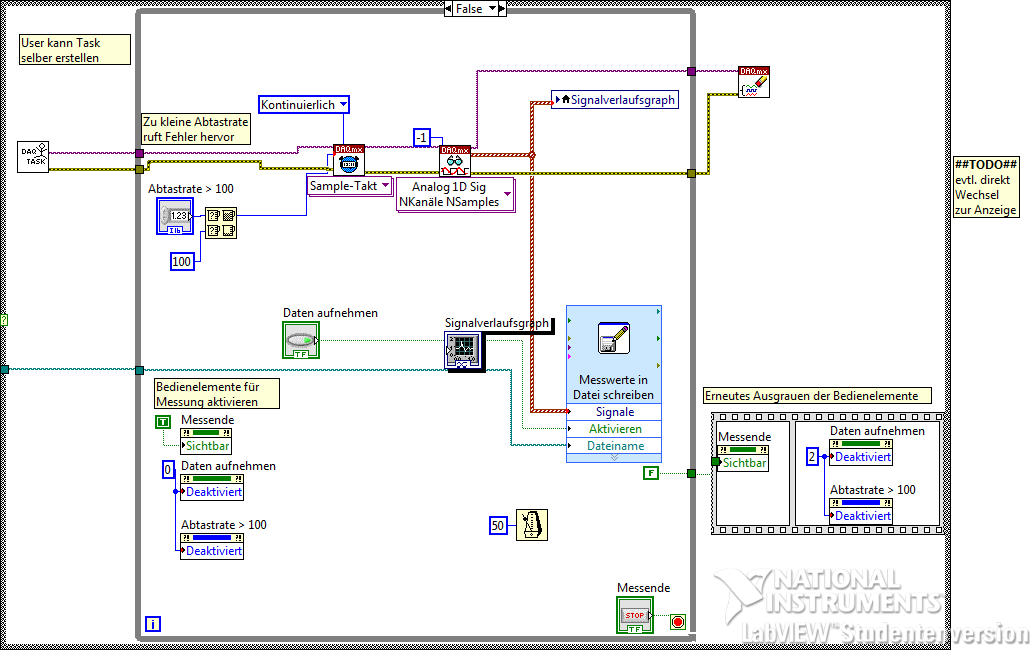The image size is (1033, 650).
Task: Click Abtastrate > 100 property node in sequence frame
Action: tap(861, 512)
